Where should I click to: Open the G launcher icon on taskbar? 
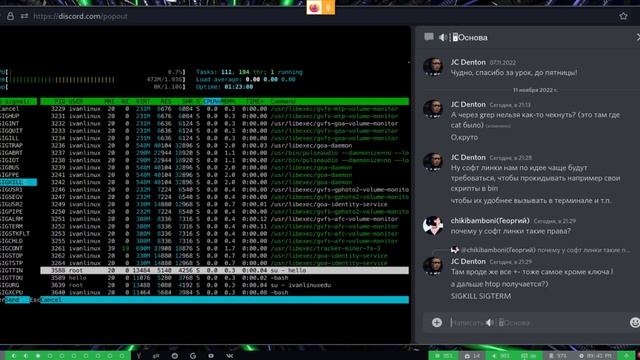coord(193,356)
